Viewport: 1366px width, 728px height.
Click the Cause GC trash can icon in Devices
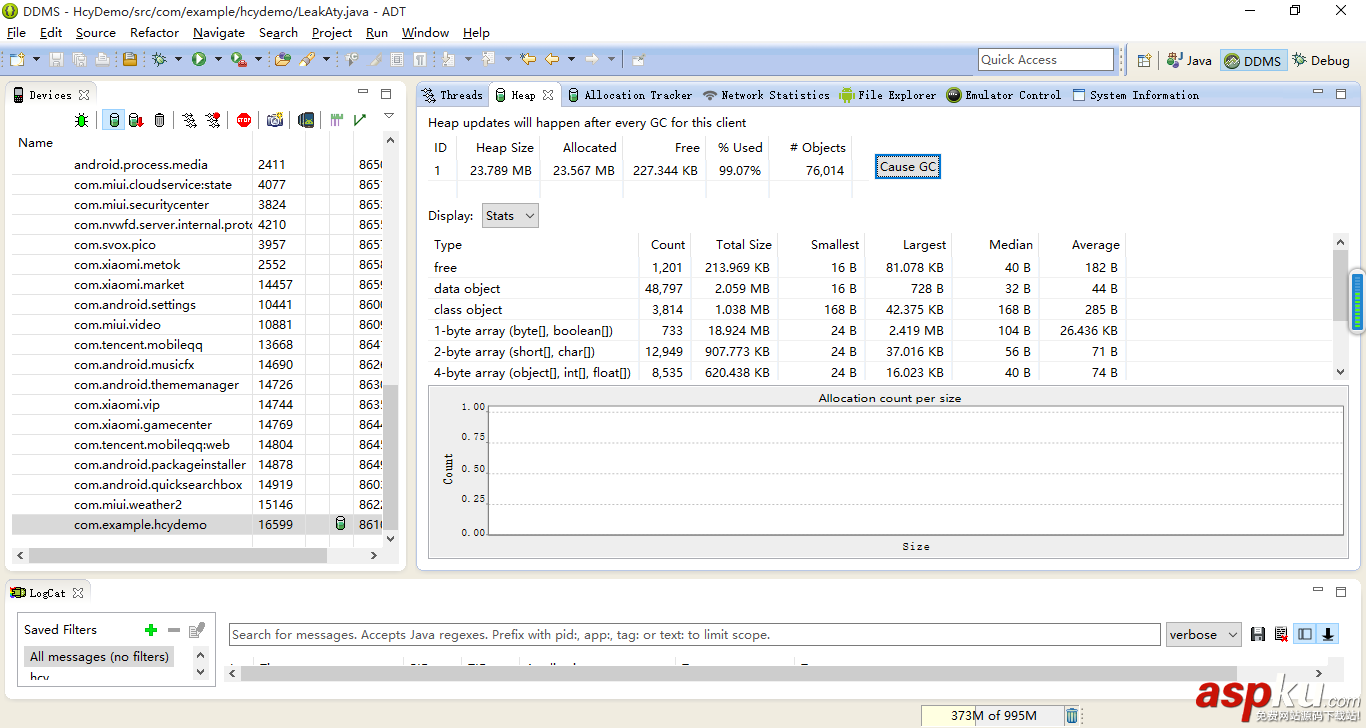click(159, 120)
